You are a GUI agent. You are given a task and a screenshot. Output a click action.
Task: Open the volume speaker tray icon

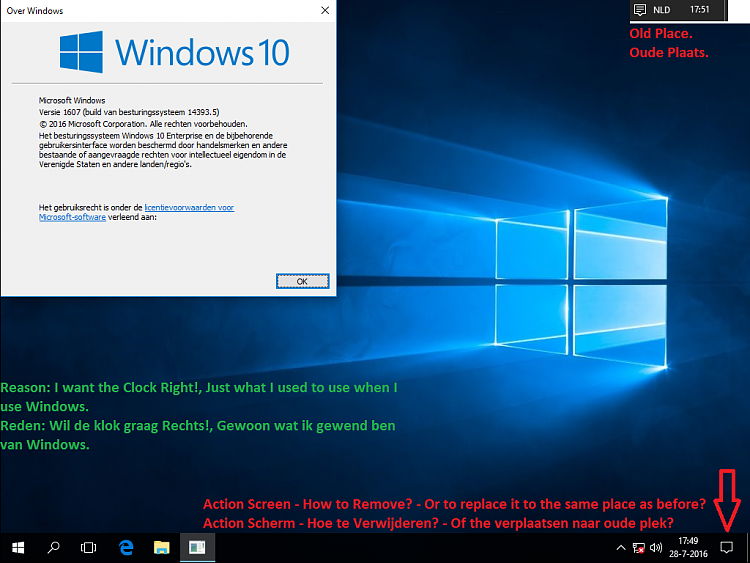pos(656,548)
